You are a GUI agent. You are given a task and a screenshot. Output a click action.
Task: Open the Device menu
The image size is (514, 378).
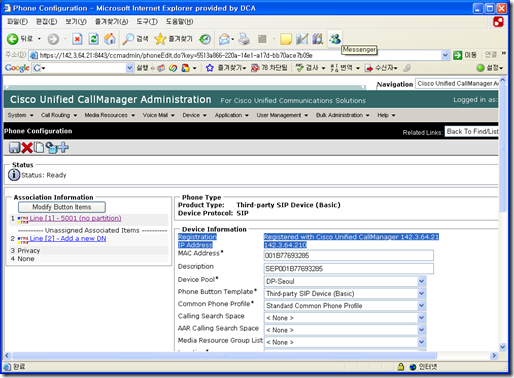coord(194,115)
